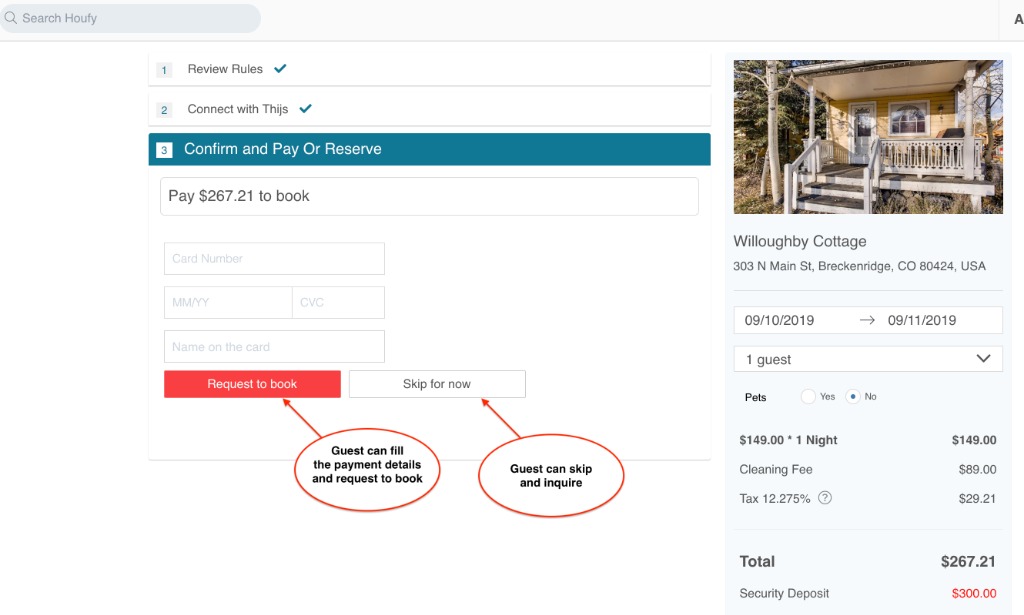Click the checkmark beside Review Rules
This screenshot has height=615, width=1024.
279,69
